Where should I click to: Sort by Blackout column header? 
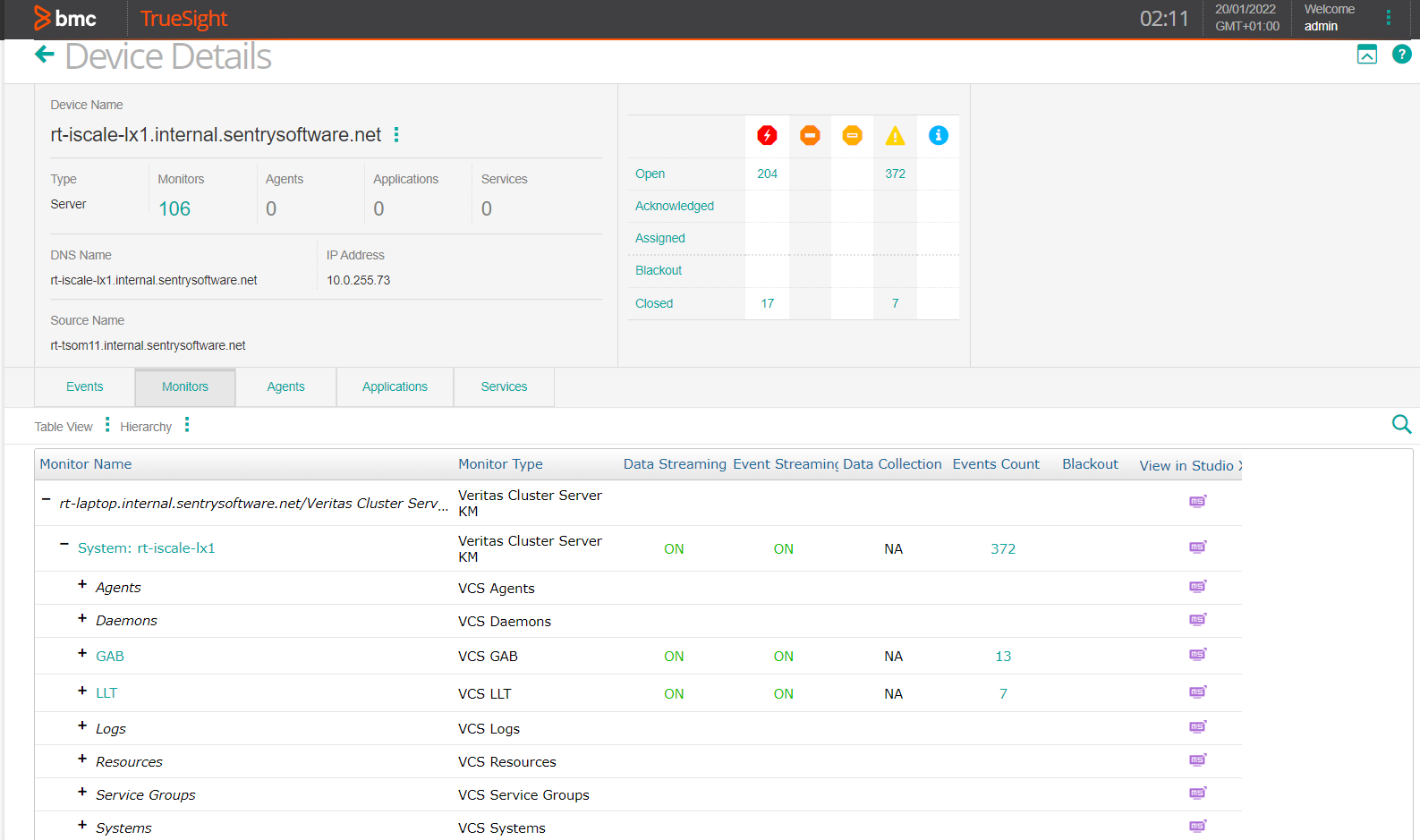[1090, 464]
